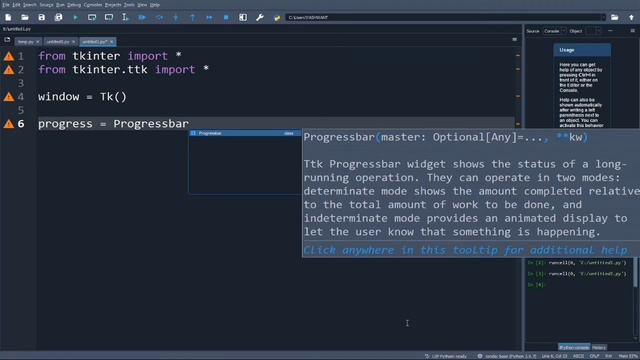The image size is (640, 360).
Task: Click the line and column indicator
Action: 554,356
